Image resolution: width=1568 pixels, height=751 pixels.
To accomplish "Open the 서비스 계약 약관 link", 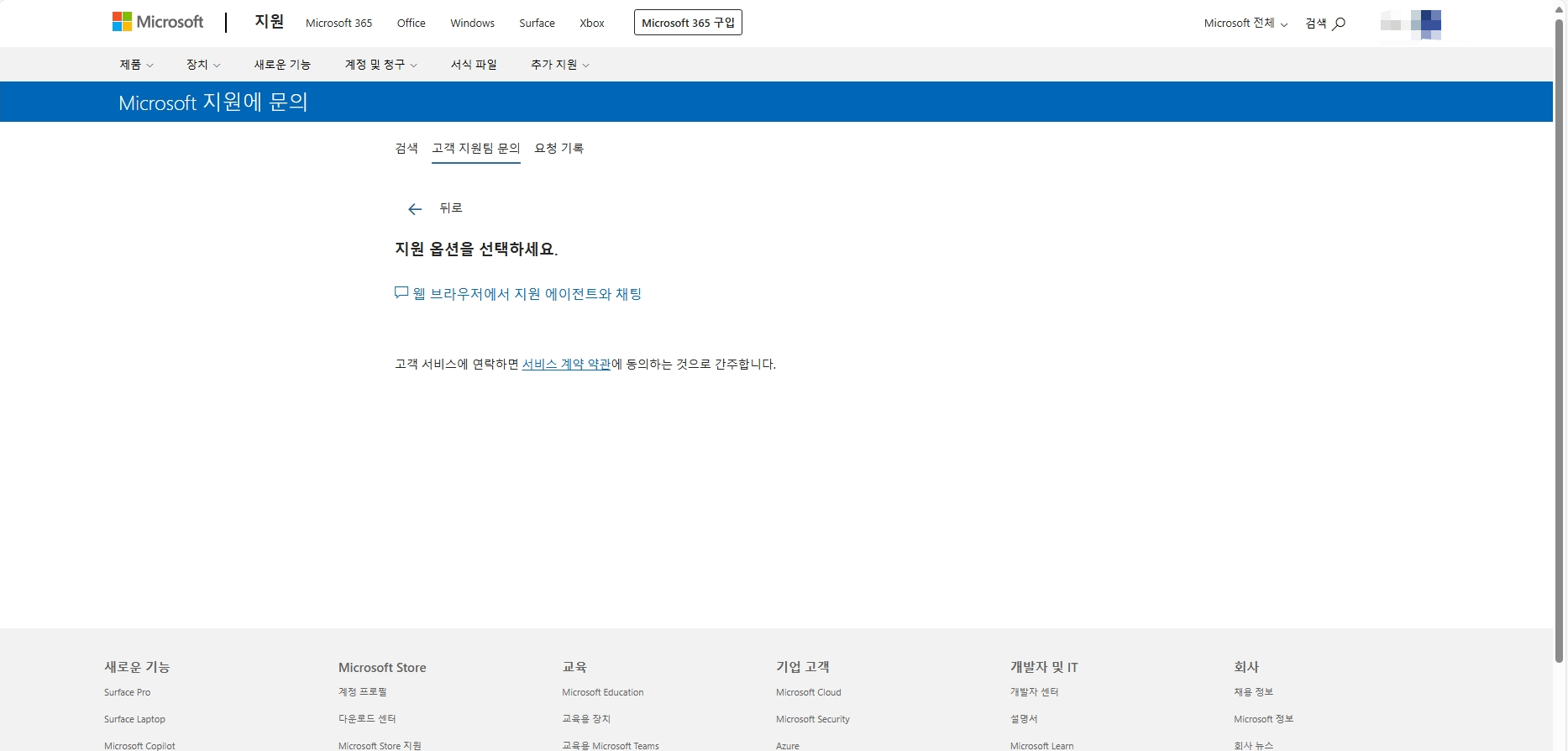I will tap(566, 365).
